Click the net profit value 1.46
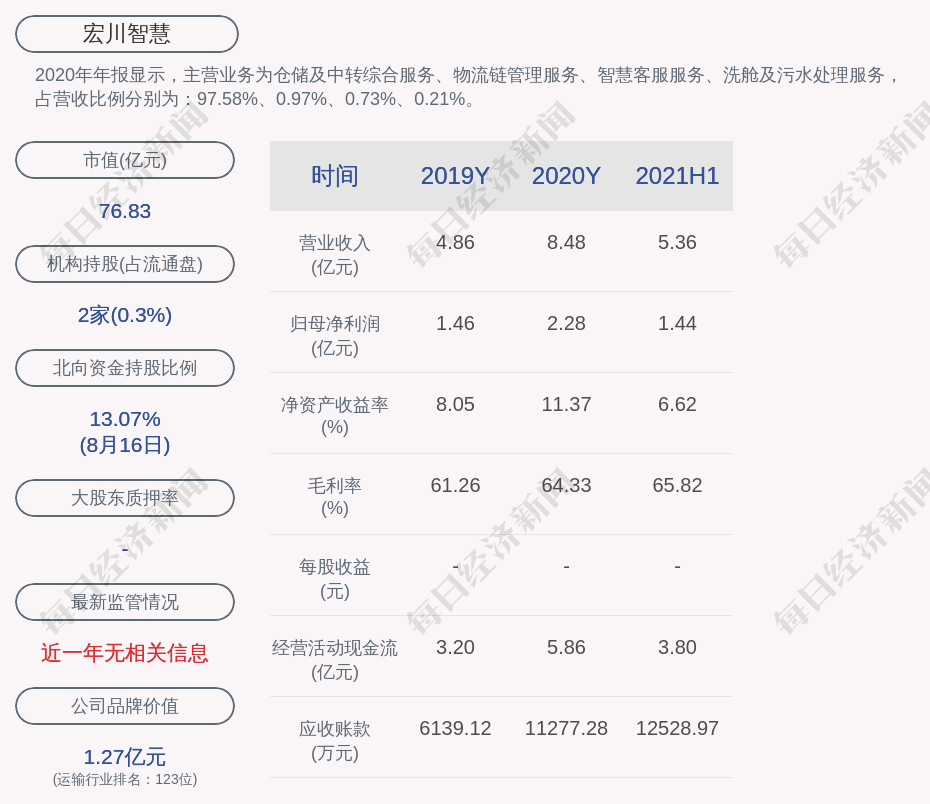 (x=456, y=324)
